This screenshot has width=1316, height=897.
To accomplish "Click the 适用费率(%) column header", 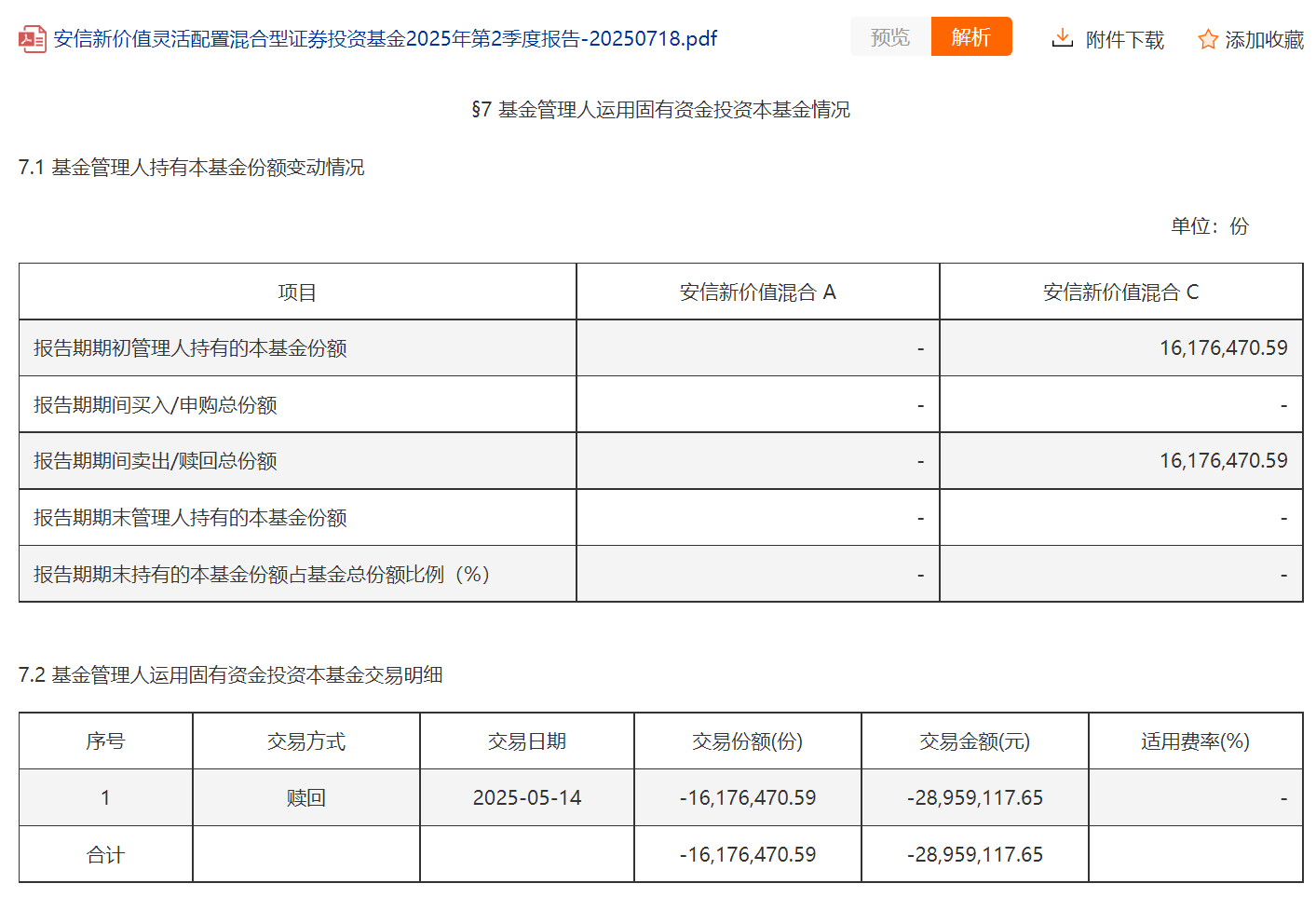I will (1196, 741).
